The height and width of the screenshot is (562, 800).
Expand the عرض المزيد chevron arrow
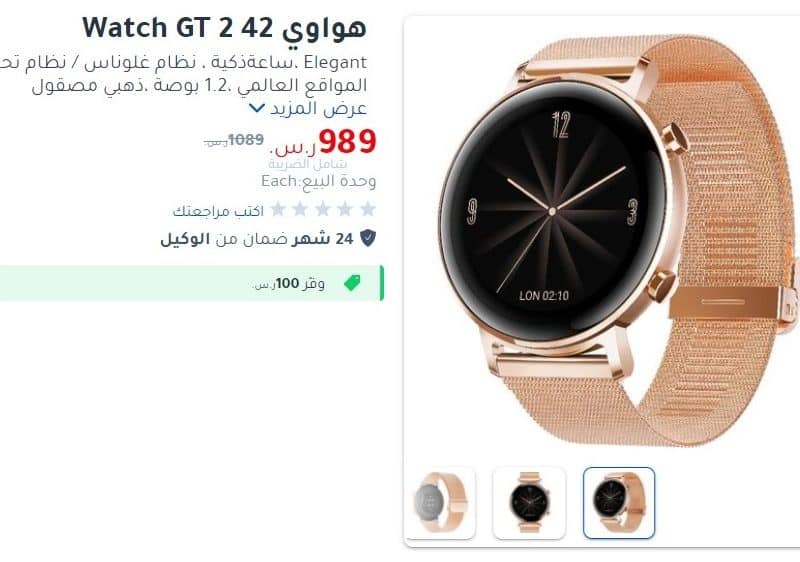(x=256, y=109)
